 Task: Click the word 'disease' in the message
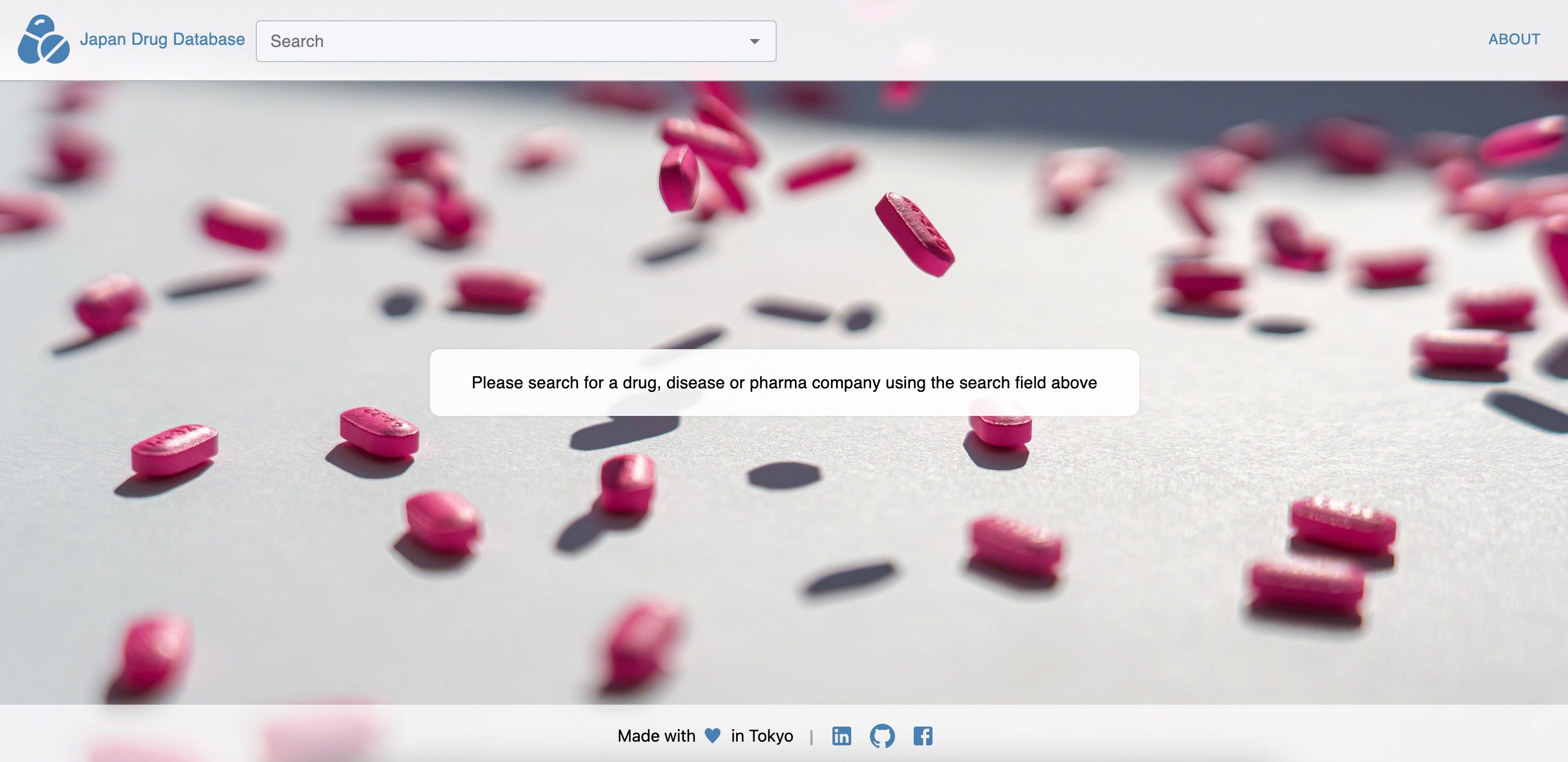pyautogui.click(x=695, y=383)
